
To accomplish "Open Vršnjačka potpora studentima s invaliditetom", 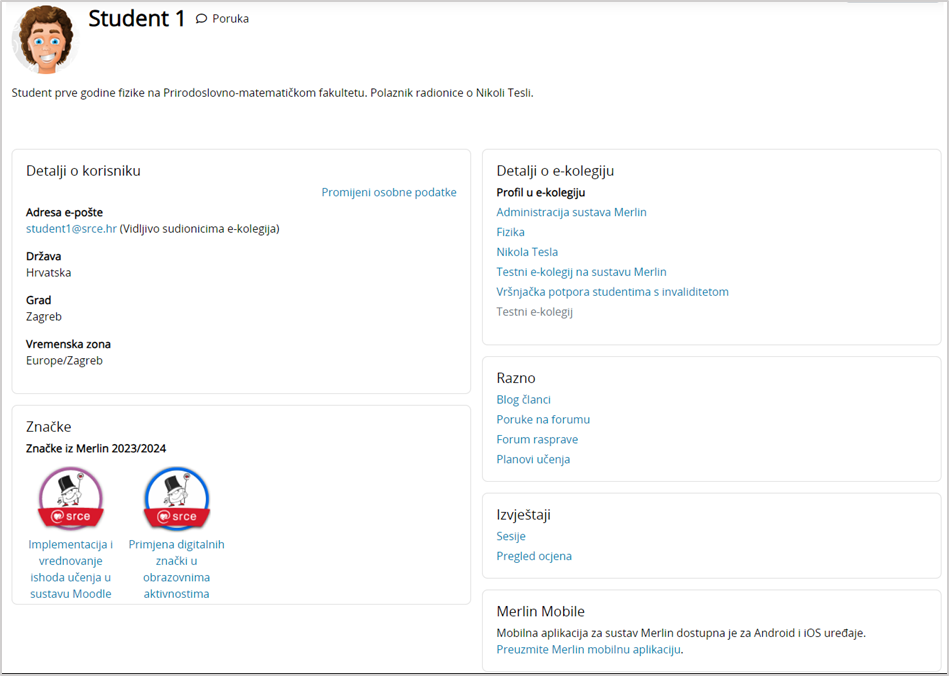I will 612,292.
